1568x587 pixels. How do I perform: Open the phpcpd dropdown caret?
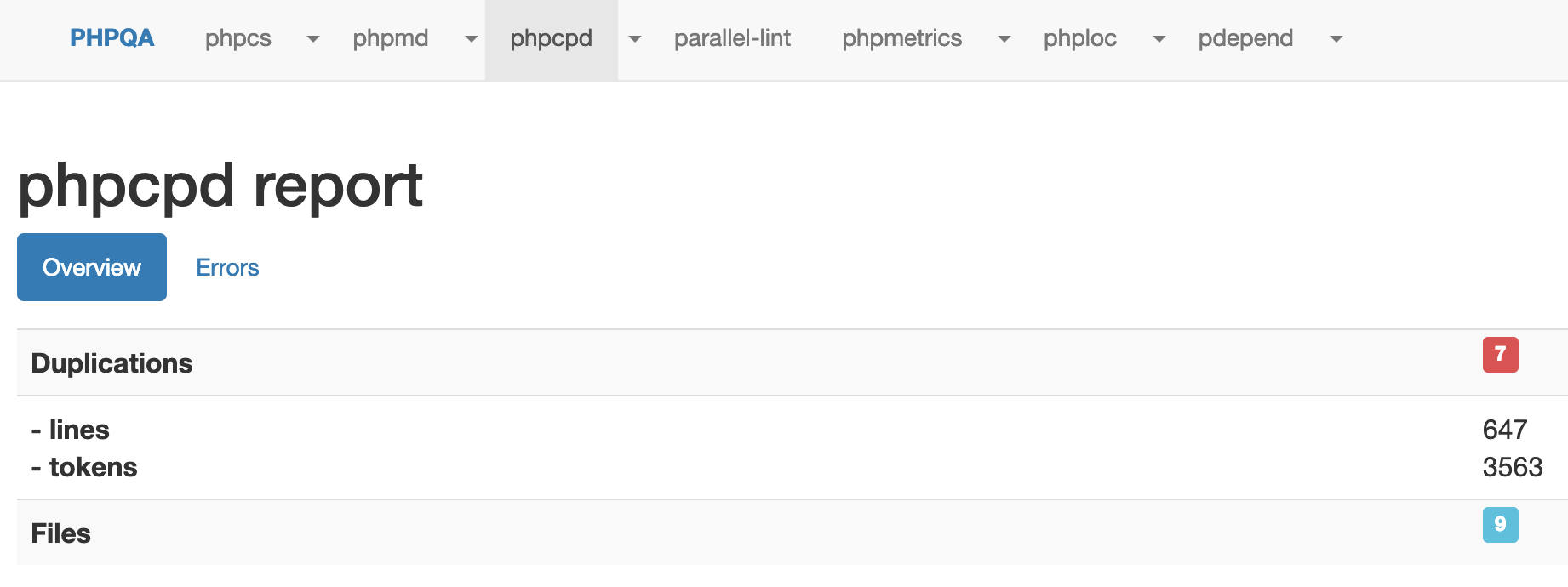point(634,39)
